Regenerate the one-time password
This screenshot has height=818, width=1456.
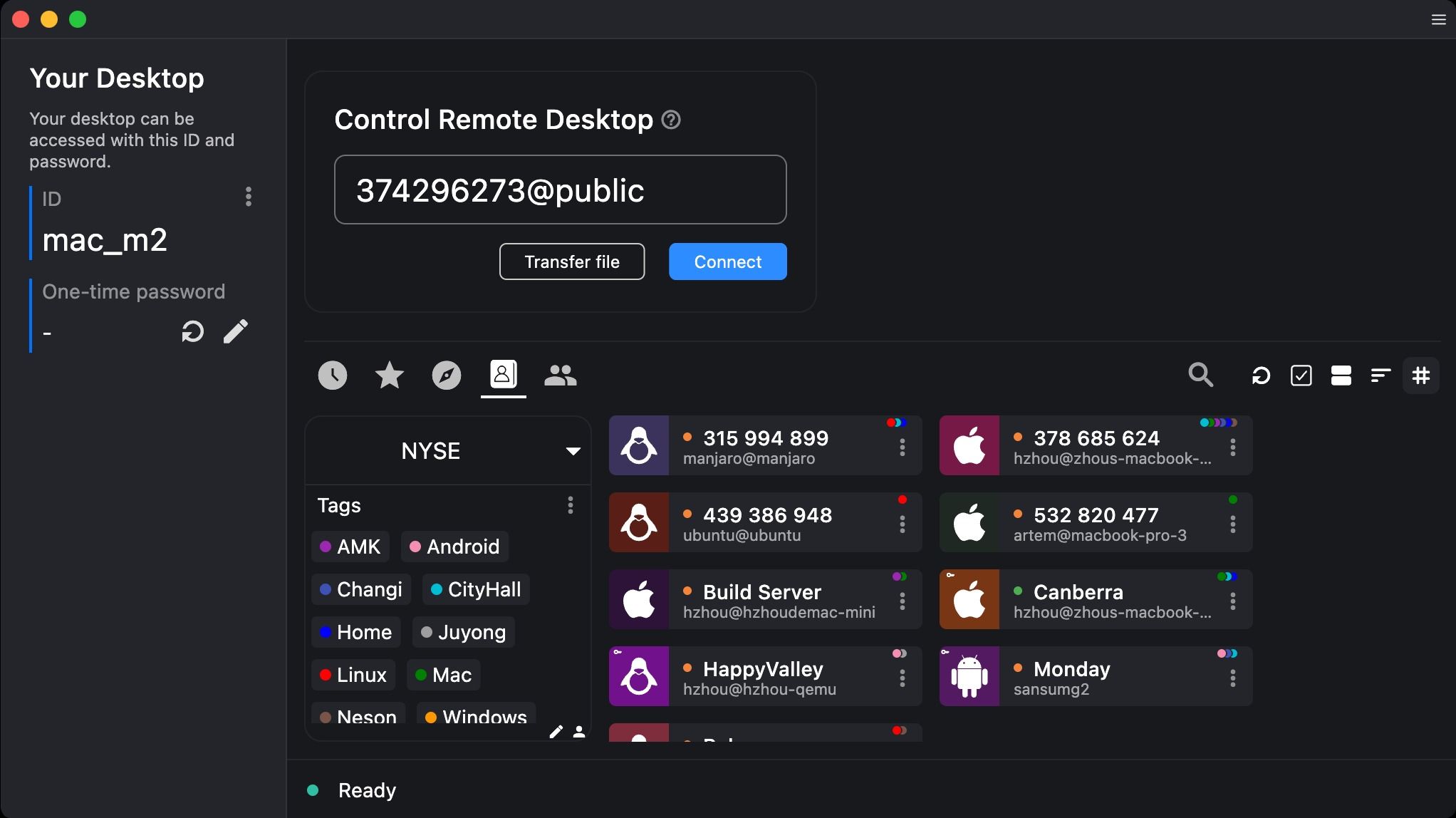point(192,331)
